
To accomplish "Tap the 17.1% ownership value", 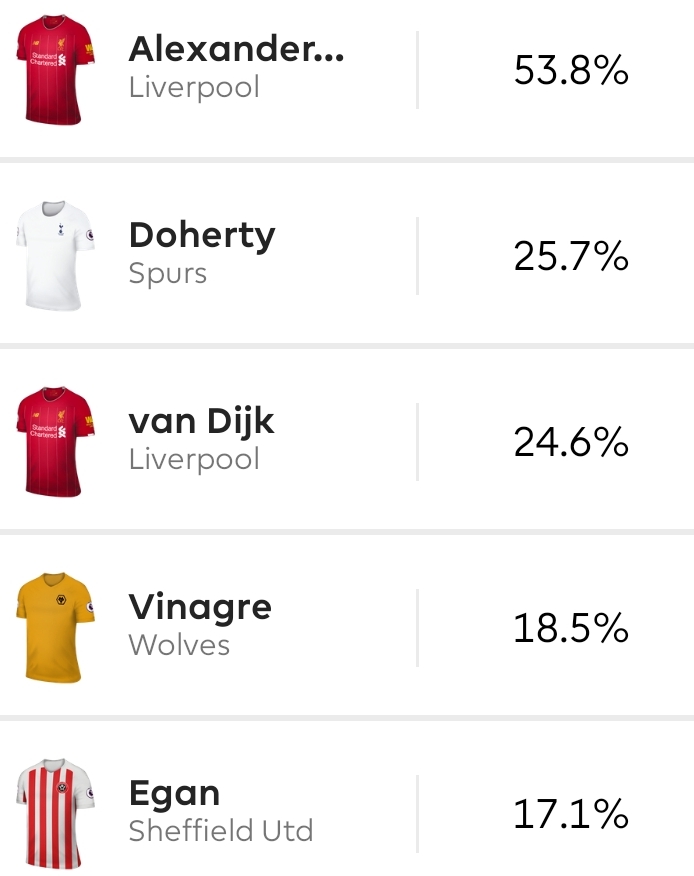I will tap(571, 815).
